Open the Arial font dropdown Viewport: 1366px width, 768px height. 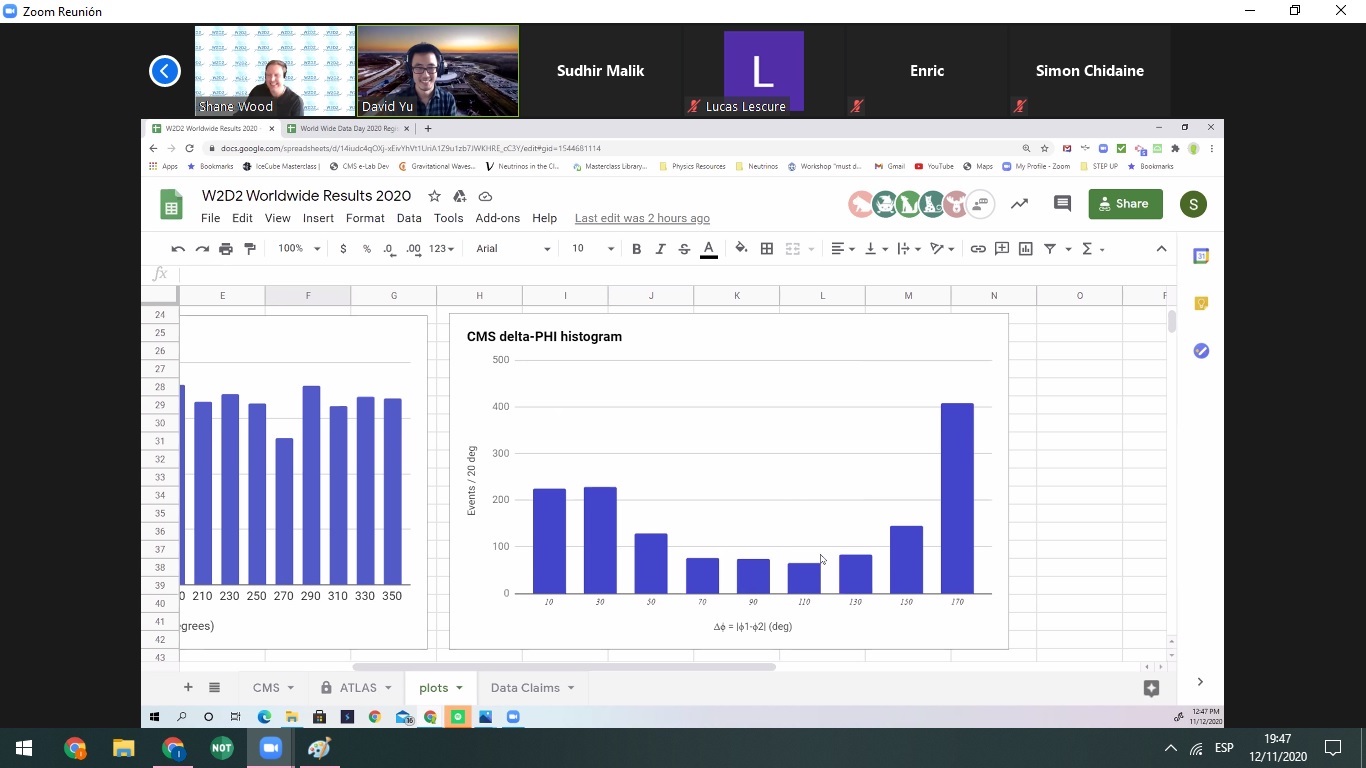coord(513,249)
